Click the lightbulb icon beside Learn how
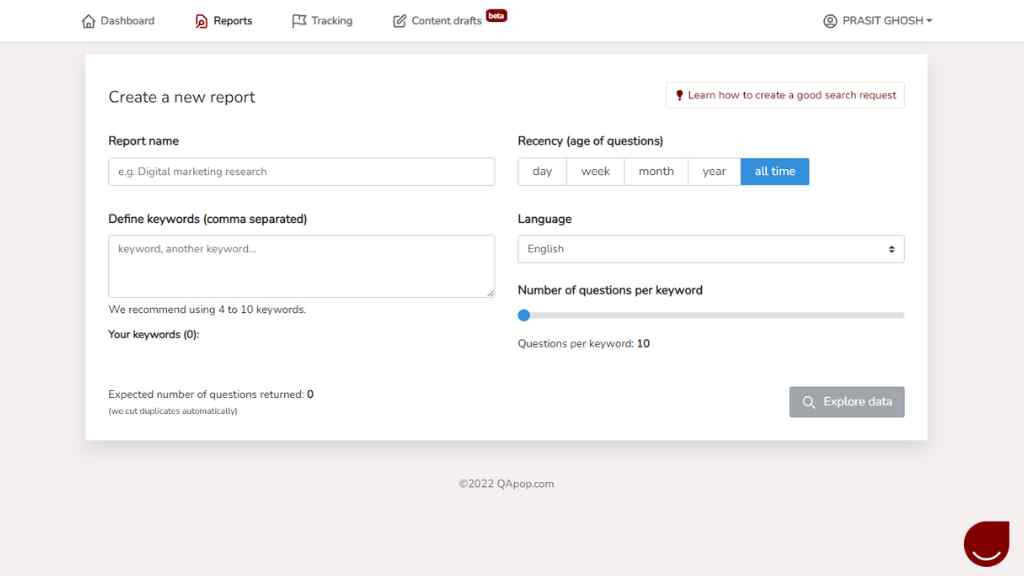This screenshot has height=576, width=1024. pos(679,95)
